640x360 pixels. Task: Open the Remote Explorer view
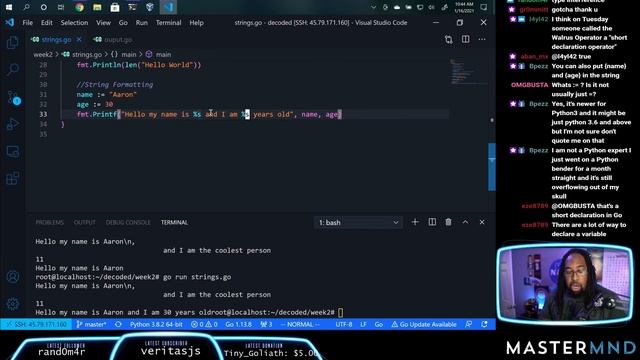tap(13, 151)
